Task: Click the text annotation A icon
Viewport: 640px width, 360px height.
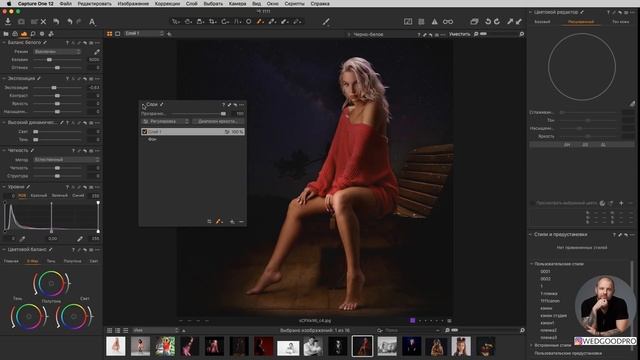Action: (92, 22)
